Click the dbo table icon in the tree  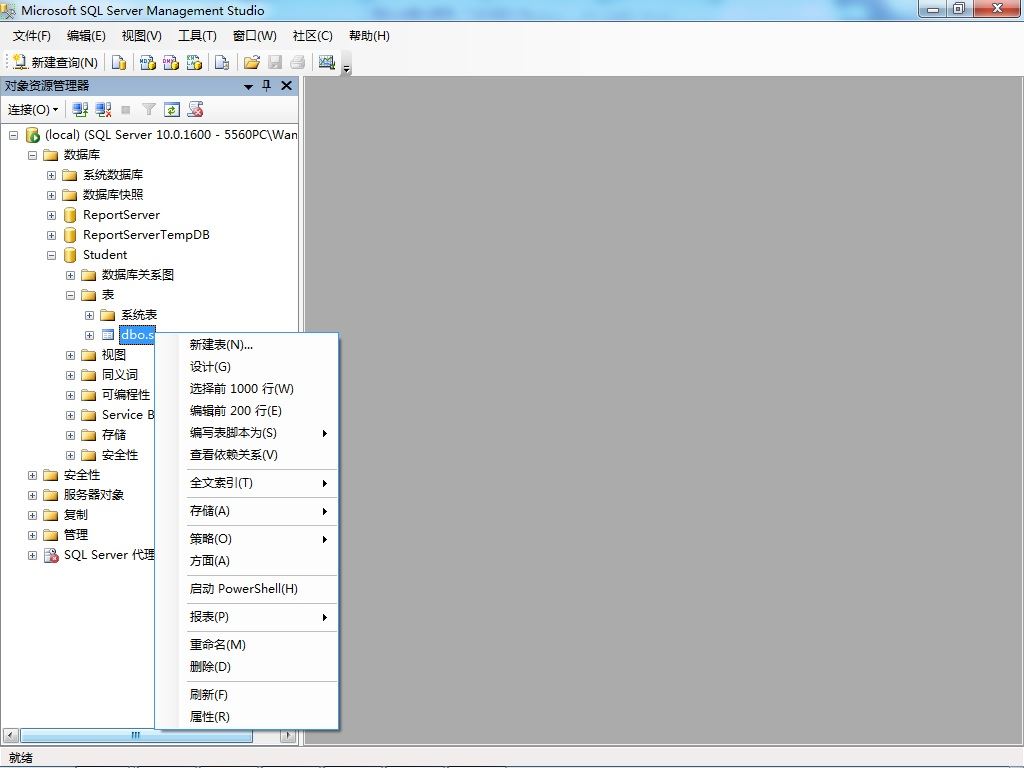click(x=108, y=335)
